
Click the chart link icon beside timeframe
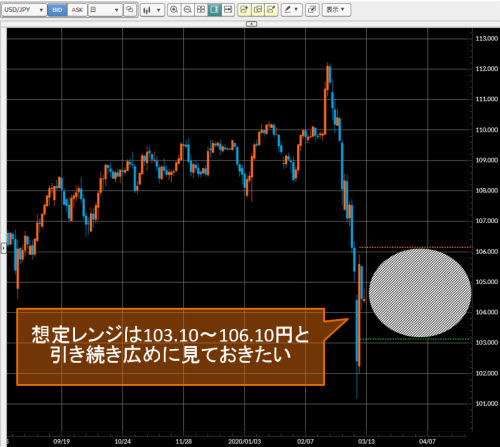[x=130, y=10]
